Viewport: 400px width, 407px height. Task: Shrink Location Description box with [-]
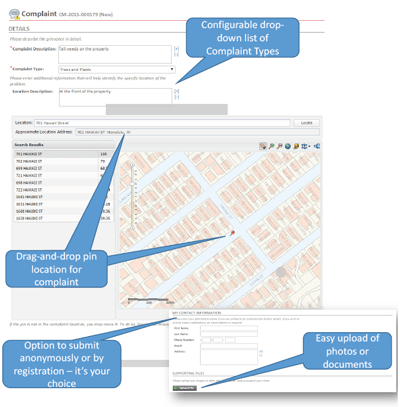177,97
